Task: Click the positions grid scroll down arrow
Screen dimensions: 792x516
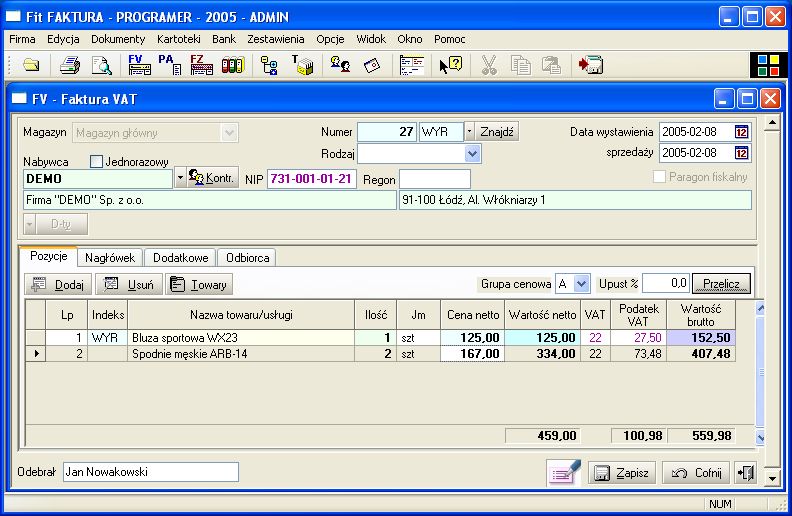Action: coord(760,438)
